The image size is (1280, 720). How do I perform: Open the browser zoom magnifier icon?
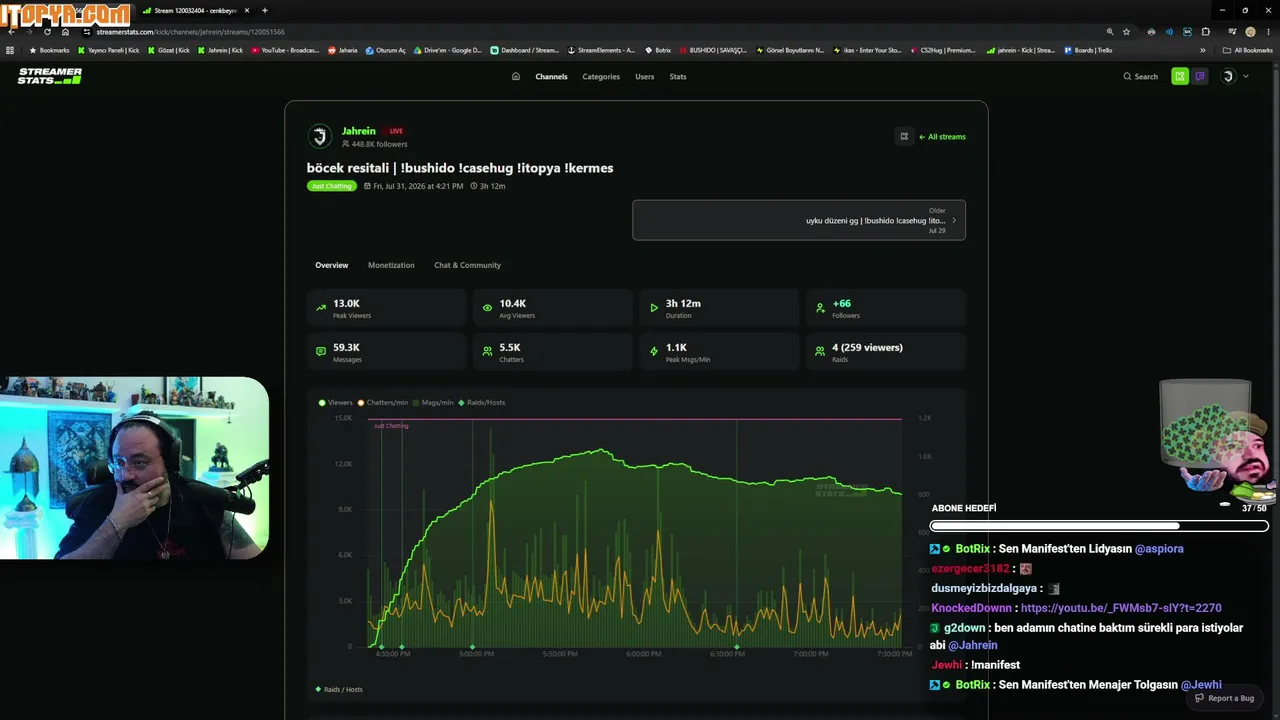(x=1109, y=32)
